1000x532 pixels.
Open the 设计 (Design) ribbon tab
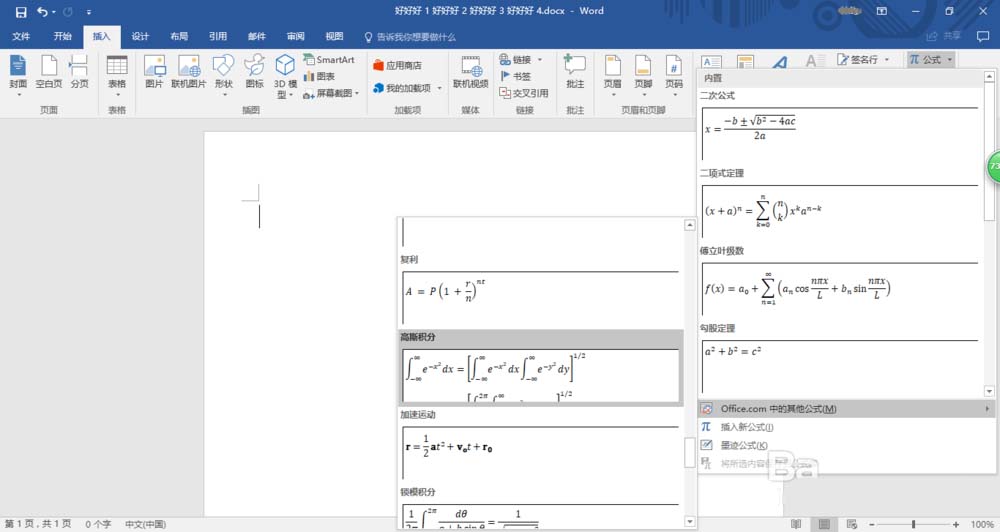140,36
